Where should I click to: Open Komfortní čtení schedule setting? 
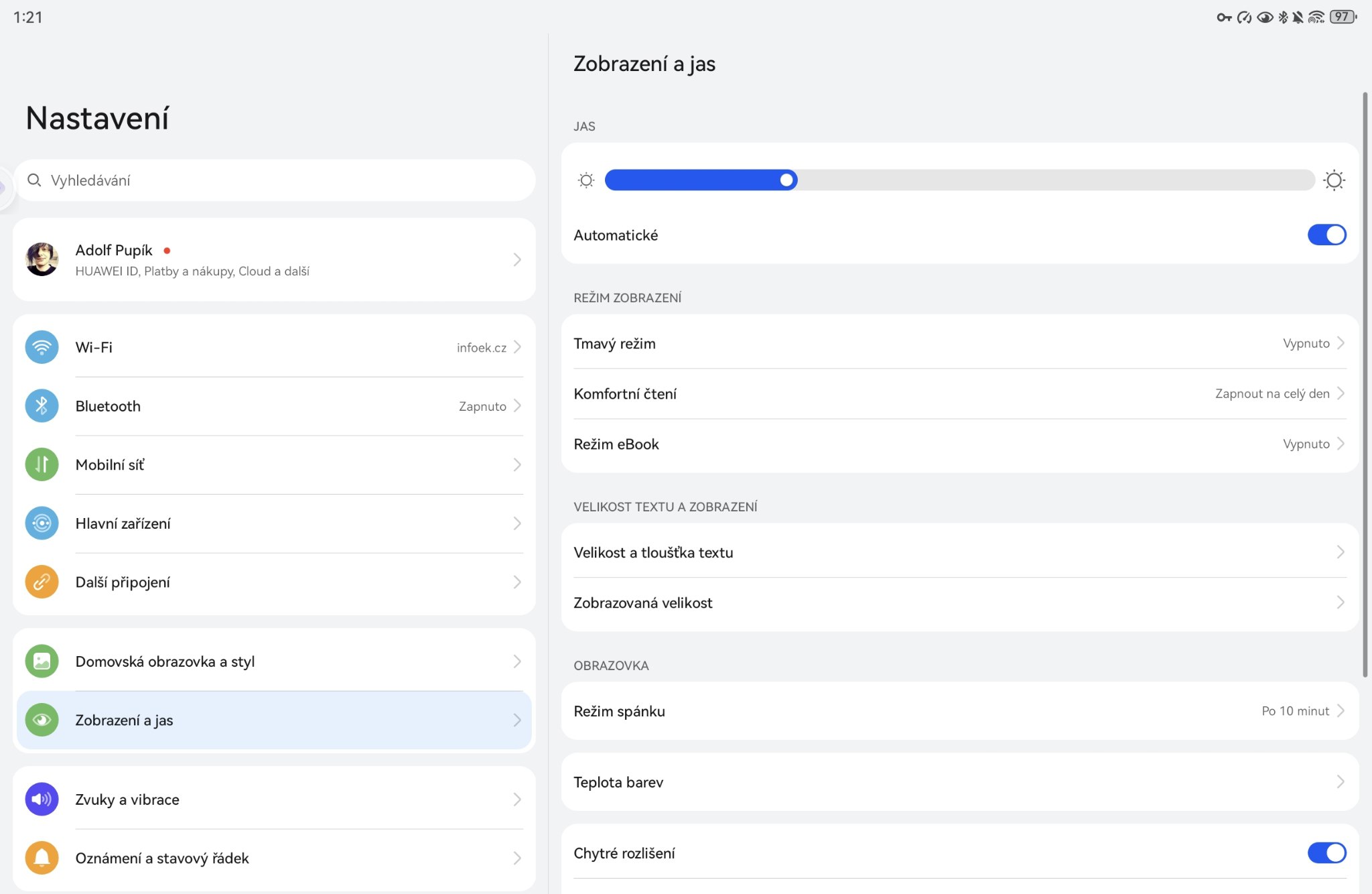(x=959, y=393)
